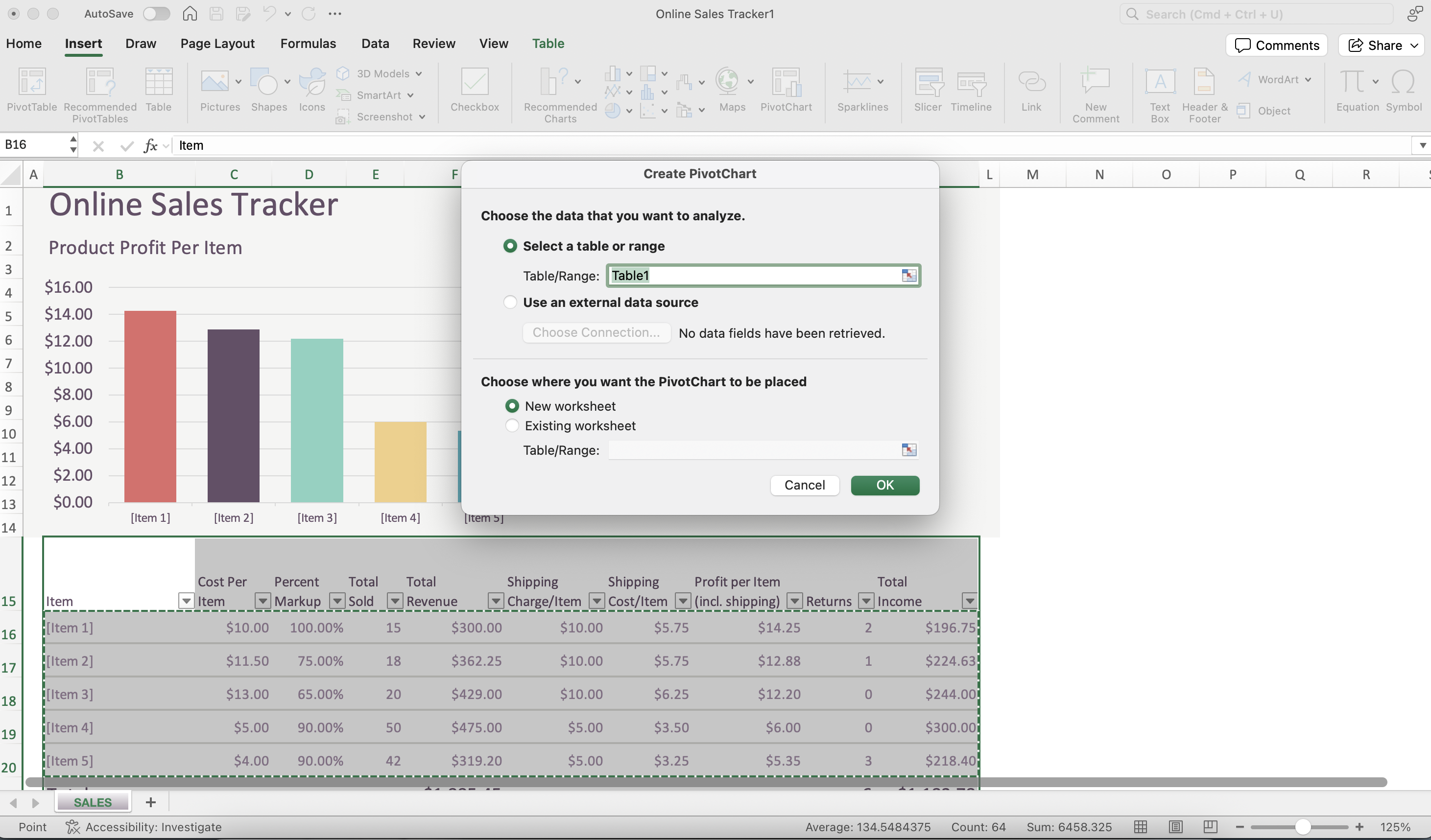1431x840 pixels.
Task: Zoom out with the minus button
Action: [1240, 827]
